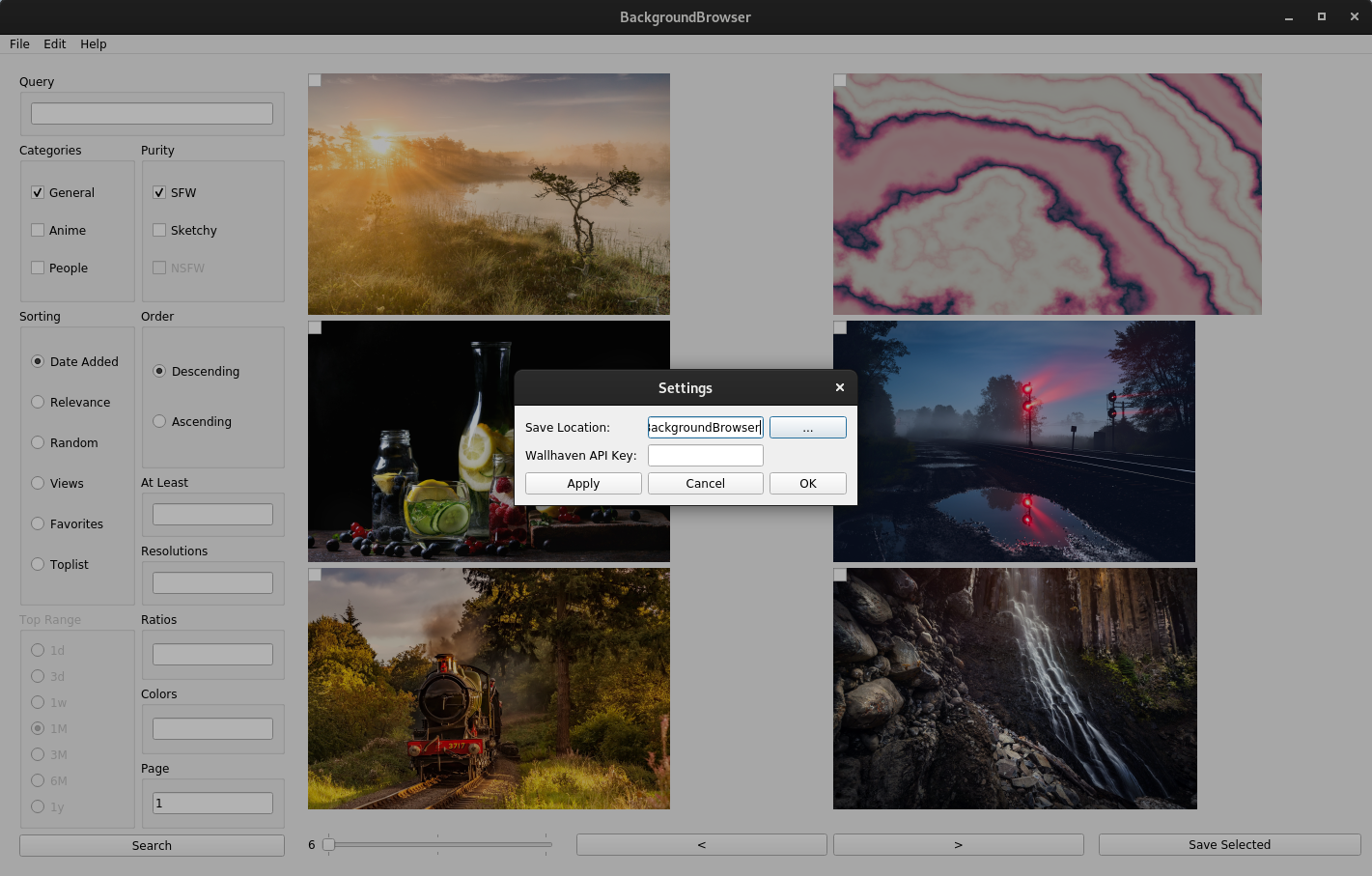Select the red railway signal wallpaper
The height and width of the screenshot is (876, 1372).
click(1014, 441)
